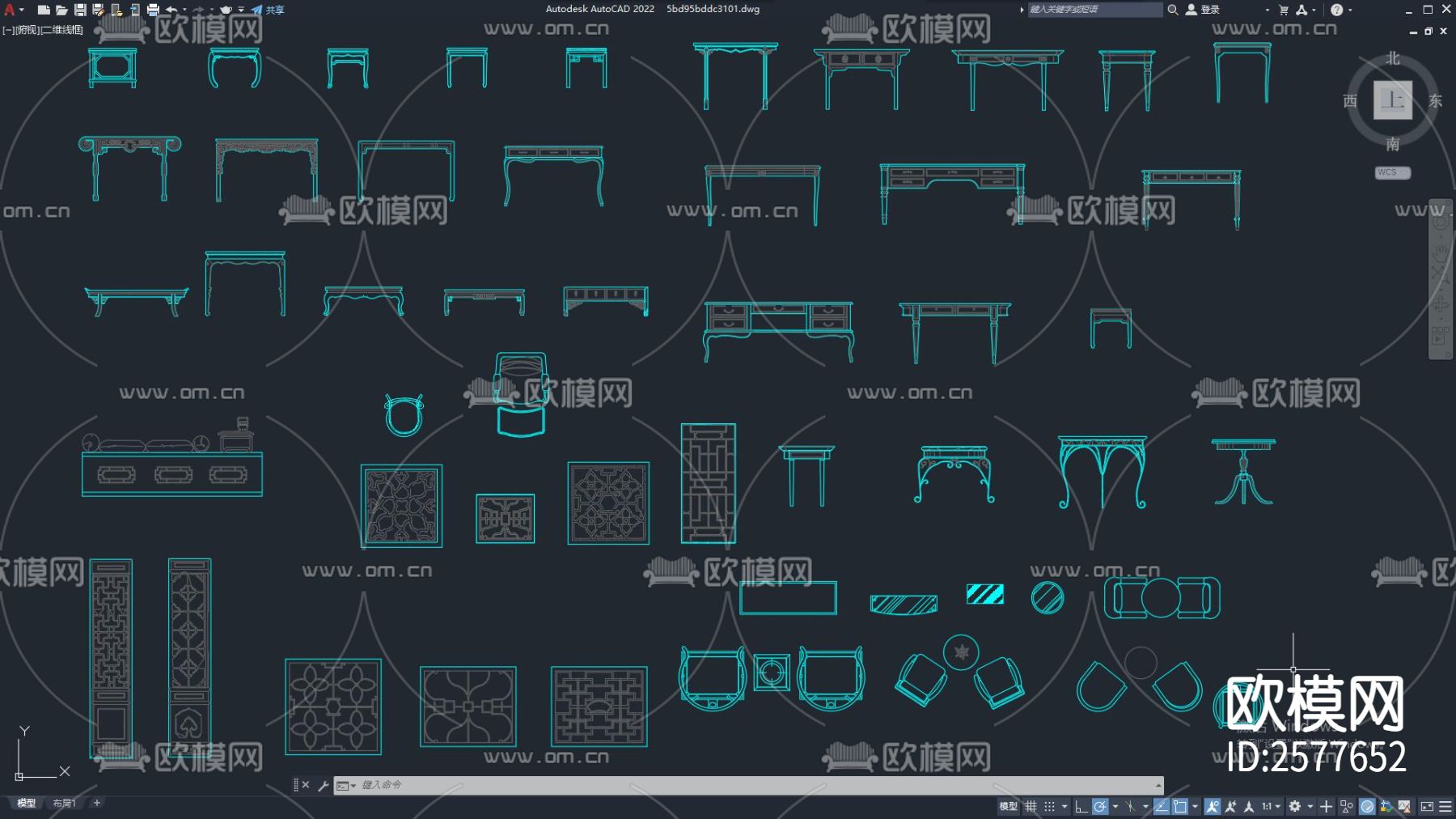
Task: Click the Save As icon
Action: [x=98, y=10]
